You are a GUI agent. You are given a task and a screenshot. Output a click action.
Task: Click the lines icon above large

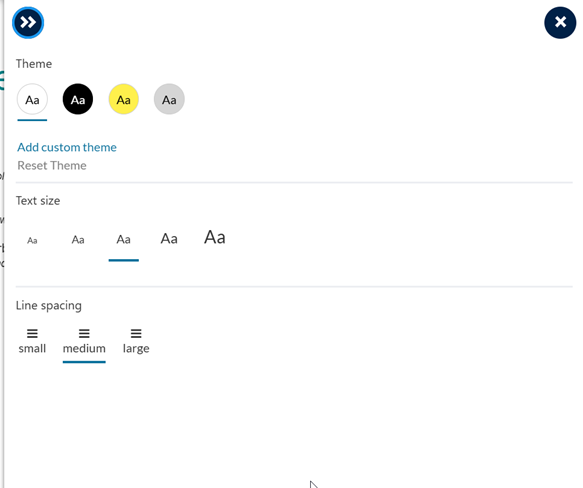coord(136,333)
